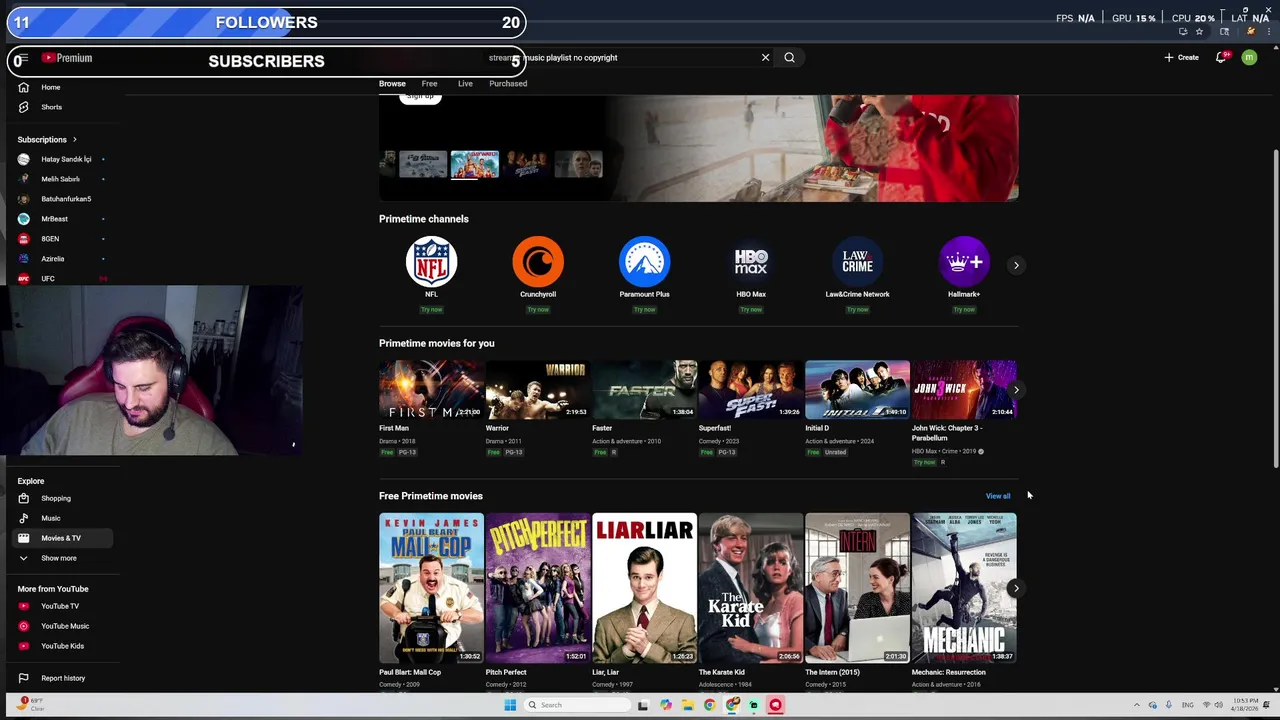Switch to the Free tab
Image resolution: width=1280 pixels, height=720 pixels.
[429, 84]
